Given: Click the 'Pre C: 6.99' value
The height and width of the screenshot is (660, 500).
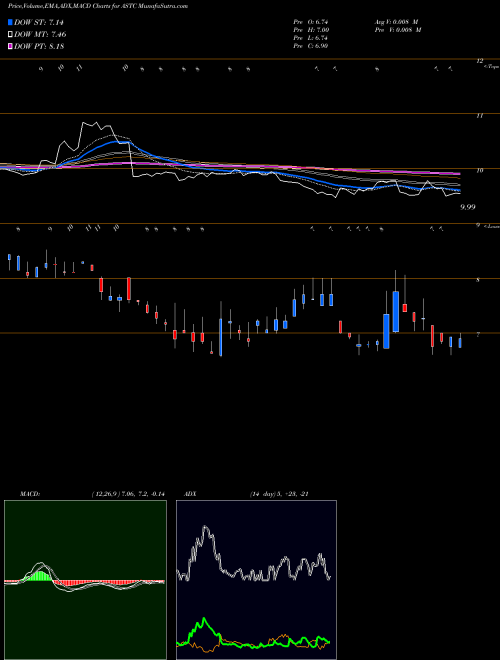Looking at the screenshot, I should click(311, 46).
